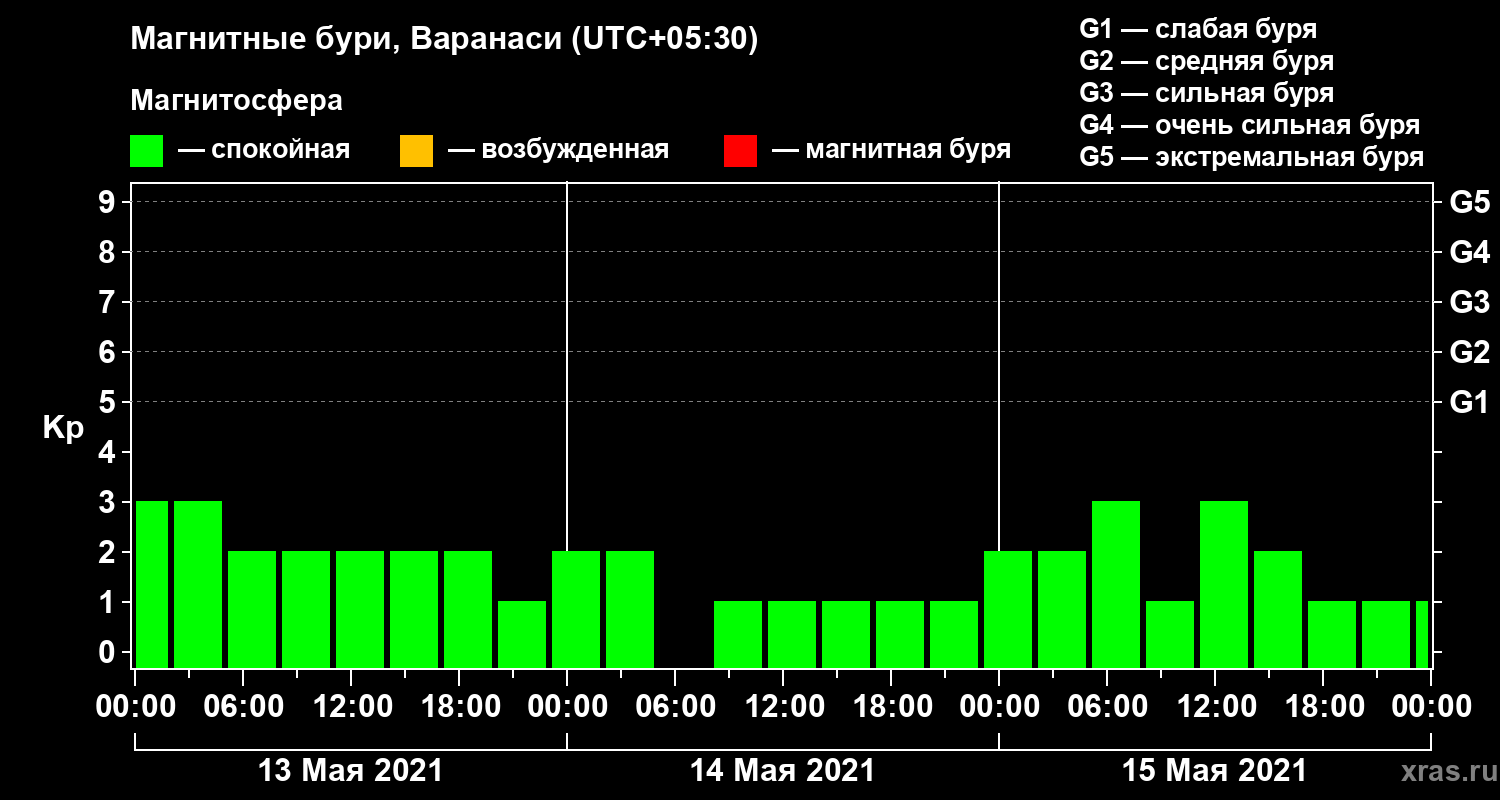Screen dimensions: 1500x800
Task: Click the green 'спокойная' legend swatch
Action: point(146,151)
